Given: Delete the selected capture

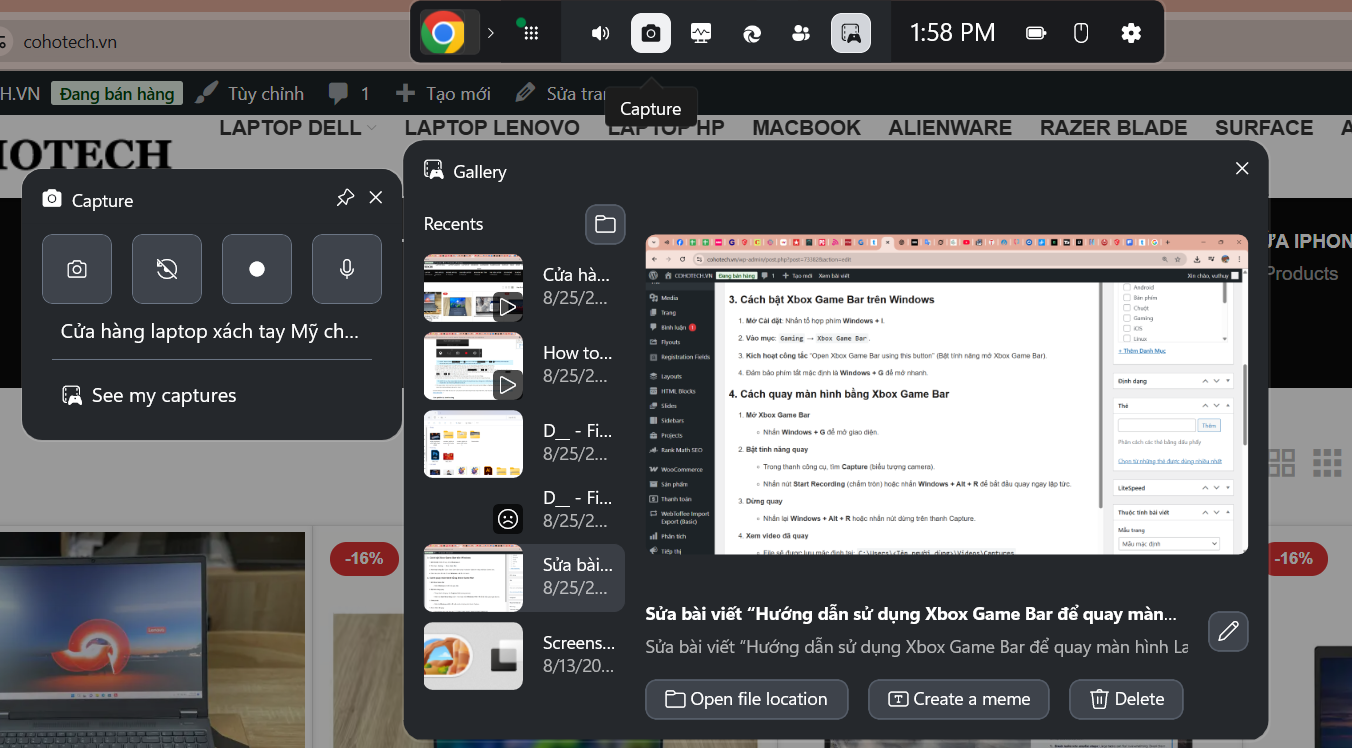Looking at the screenshot, I should coord(1126,699).
